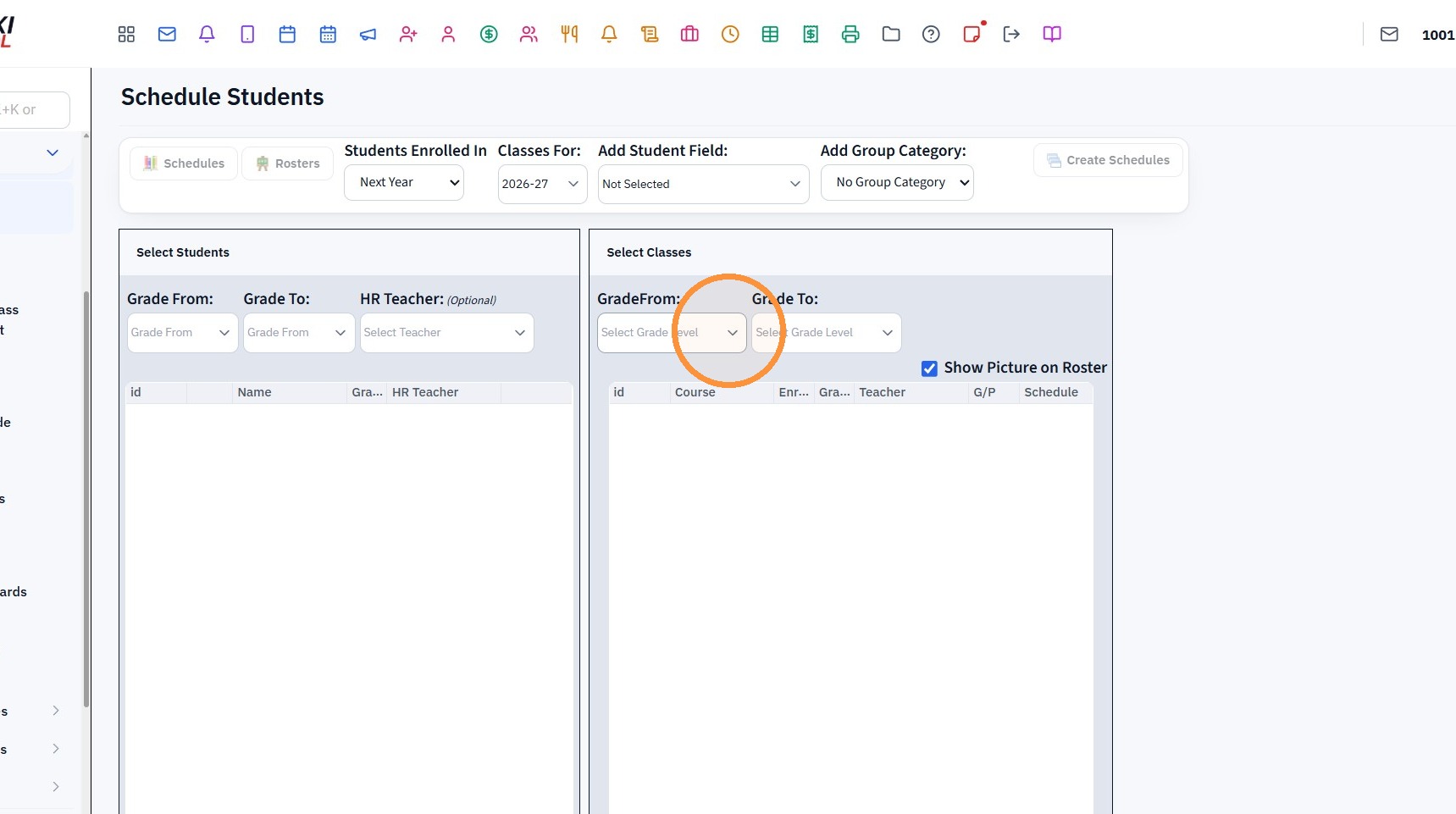Open Grade To dropdown in Select Classes
The width and height of the screenshot is (1456, 814).
(x=826, y=333)
